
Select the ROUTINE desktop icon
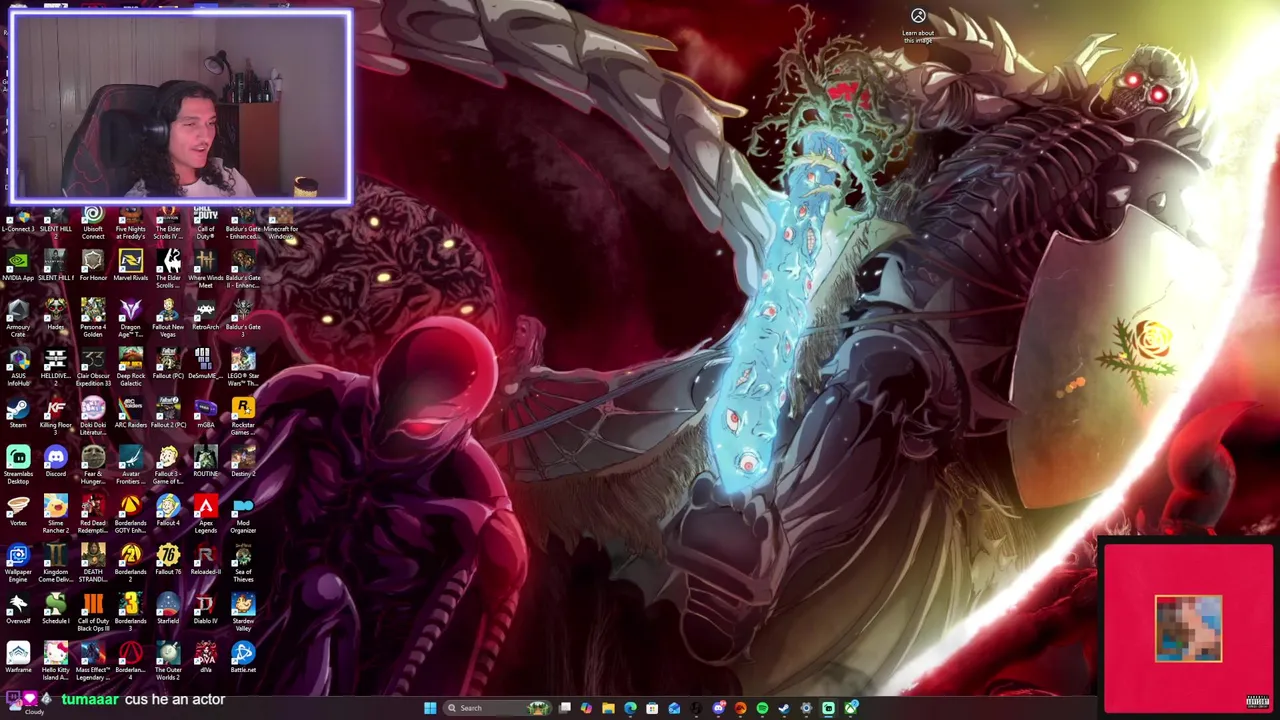click(205, 462)
